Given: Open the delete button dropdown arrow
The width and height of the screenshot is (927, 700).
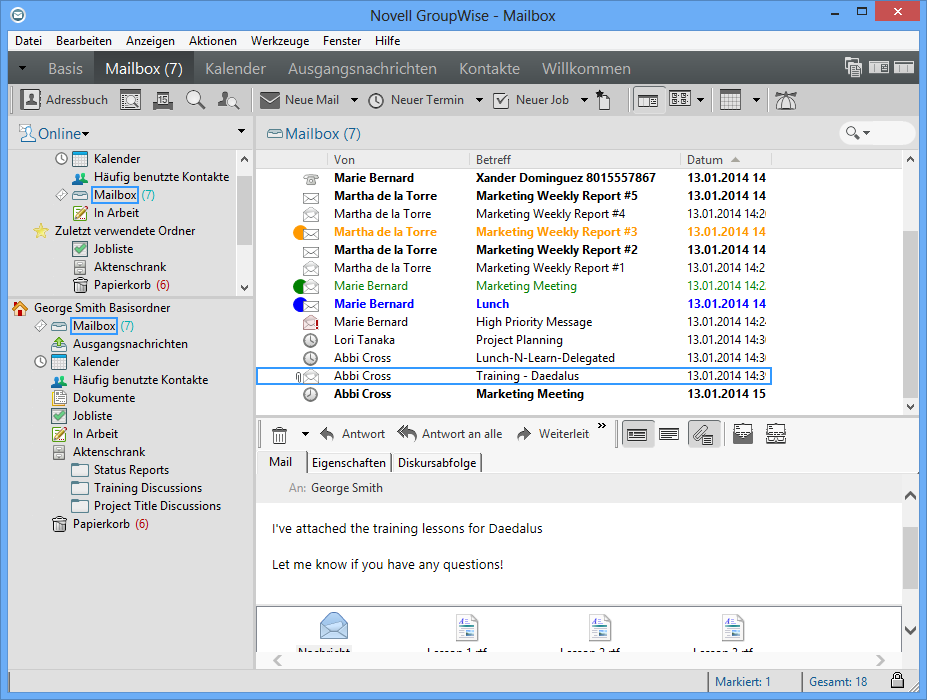Looking at the screenshot, I should [305, 434].
